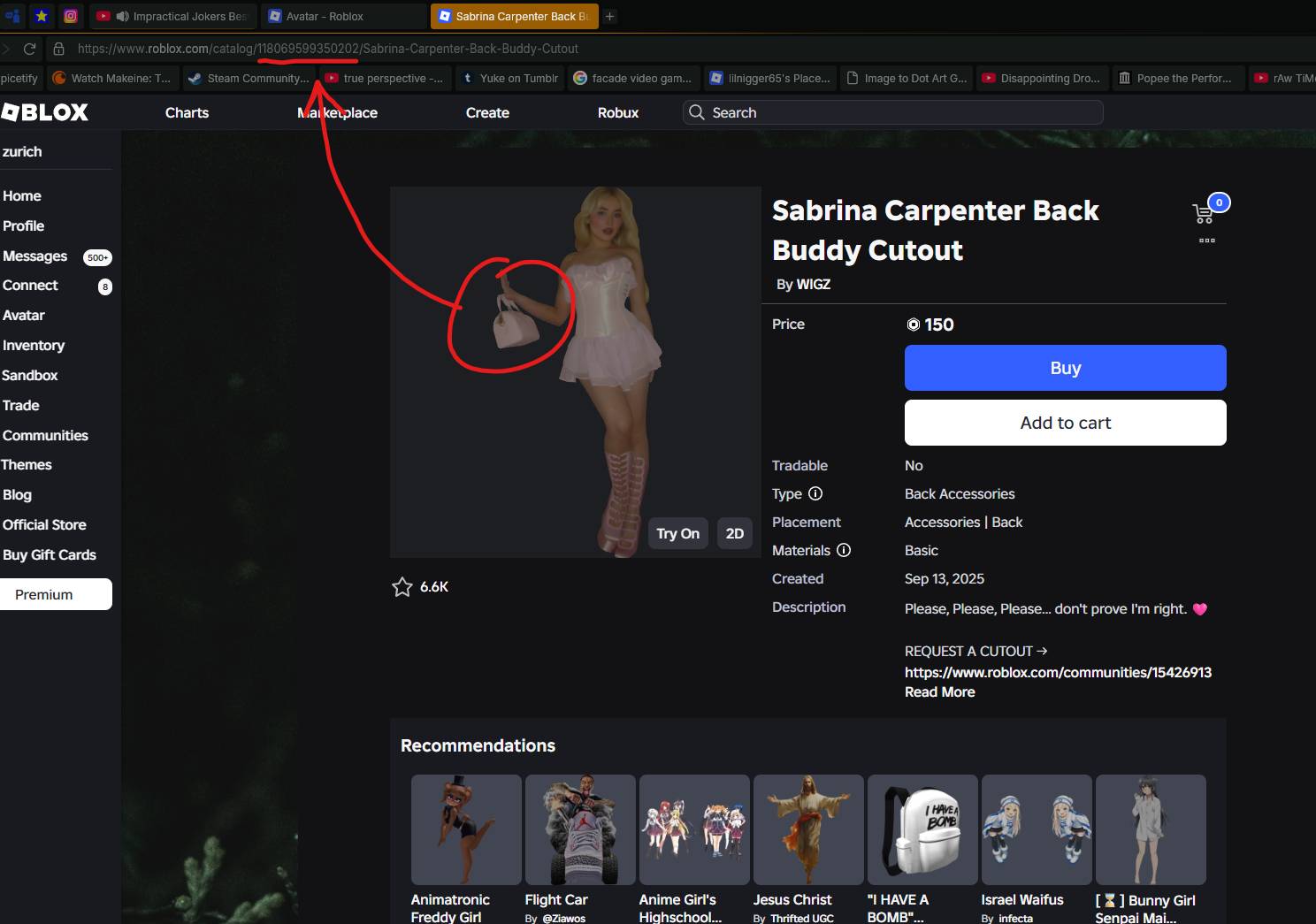The image size is (1316, 924).
Task: Open the Jesus Christ recommendation thumbnail
Action: [808, 829]
